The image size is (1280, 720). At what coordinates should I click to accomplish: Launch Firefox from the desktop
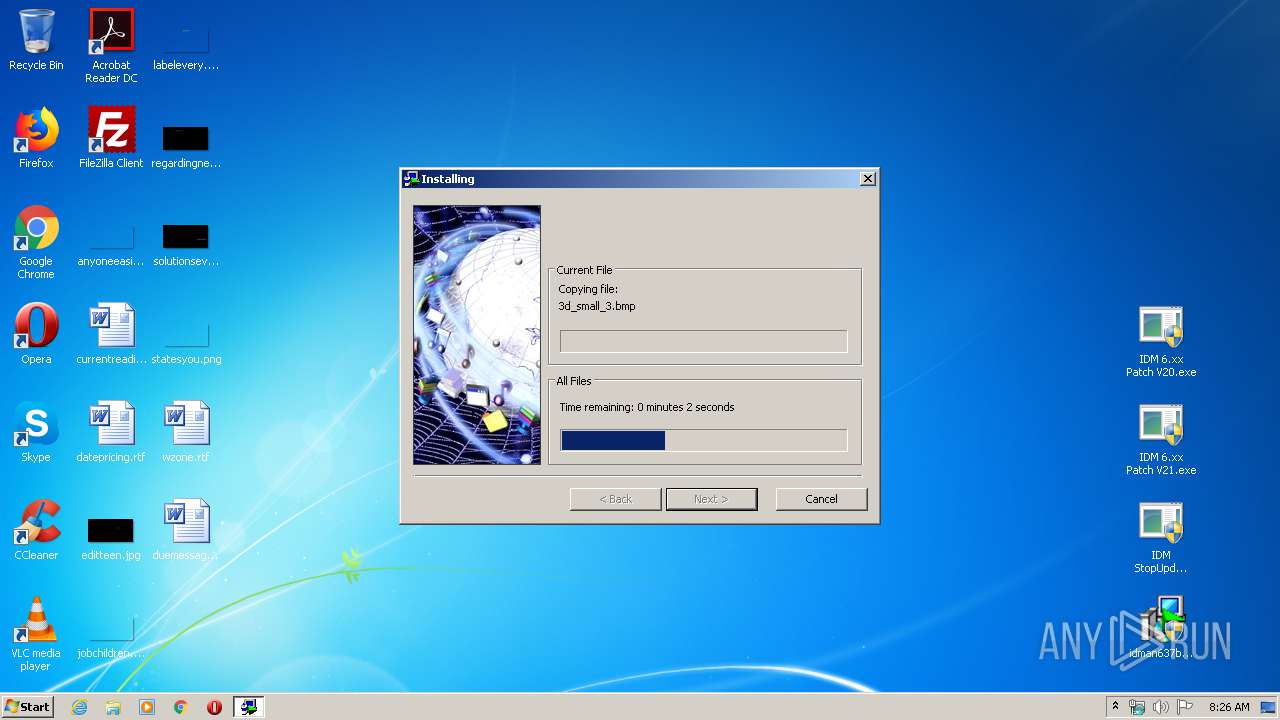tap(36, 138)
